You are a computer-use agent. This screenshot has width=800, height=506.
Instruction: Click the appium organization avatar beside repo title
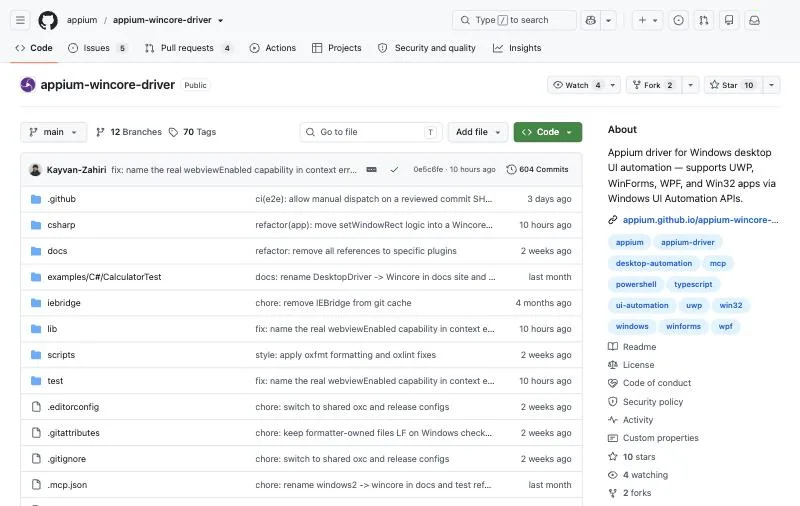pyautogui.click(x=28, y=85)
